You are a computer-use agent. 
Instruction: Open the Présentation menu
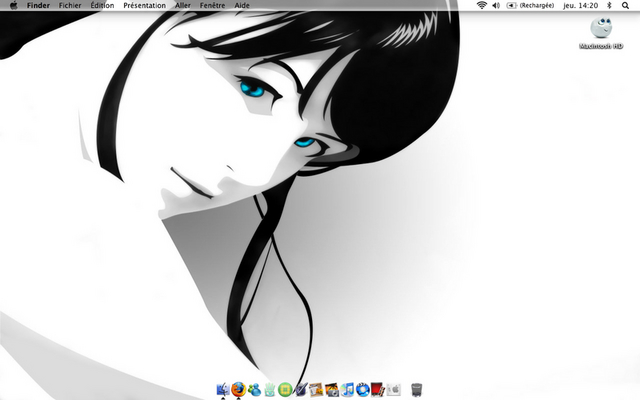[x=144, y=5]
